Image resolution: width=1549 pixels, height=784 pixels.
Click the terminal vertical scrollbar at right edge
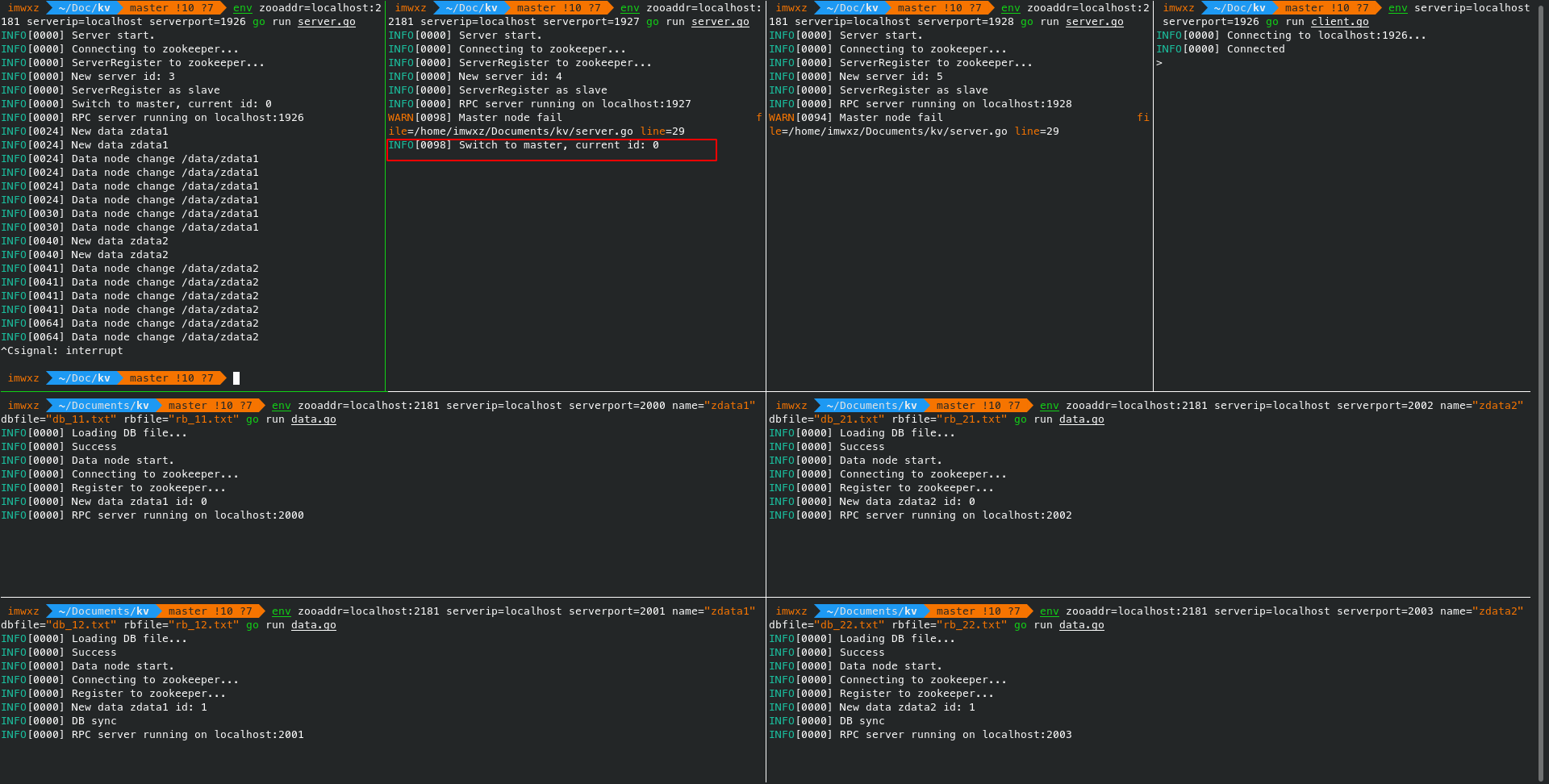[1541, 392]
